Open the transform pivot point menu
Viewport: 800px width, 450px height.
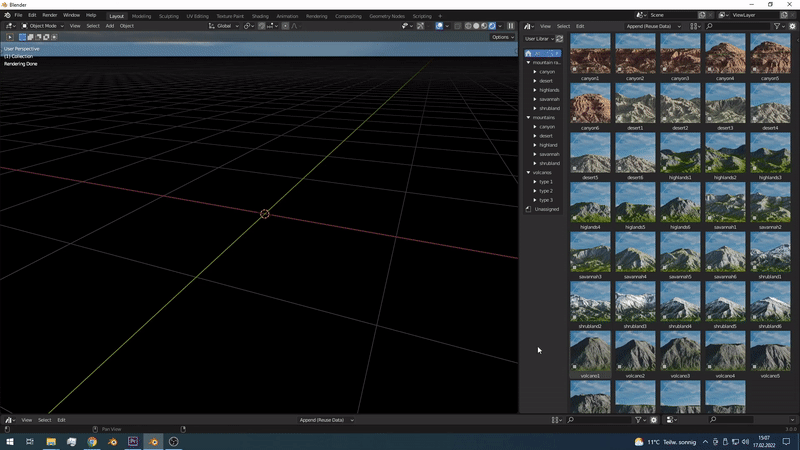(x=248, y=26)
